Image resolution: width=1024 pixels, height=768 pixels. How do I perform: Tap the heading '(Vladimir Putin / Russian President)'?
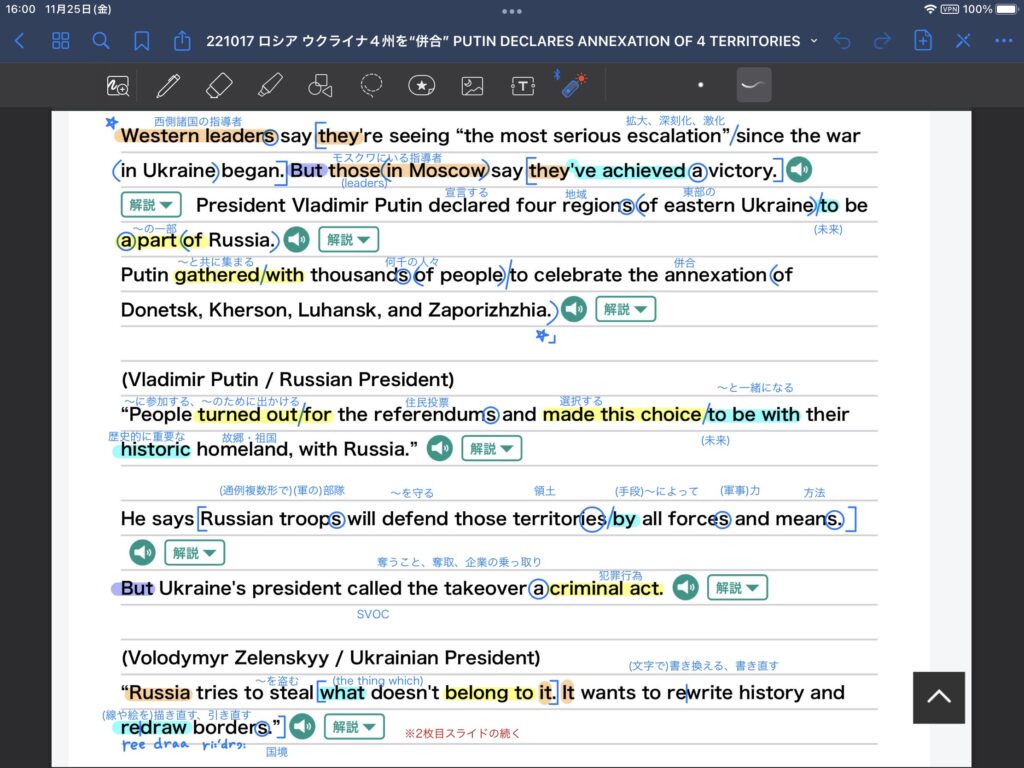287,379
